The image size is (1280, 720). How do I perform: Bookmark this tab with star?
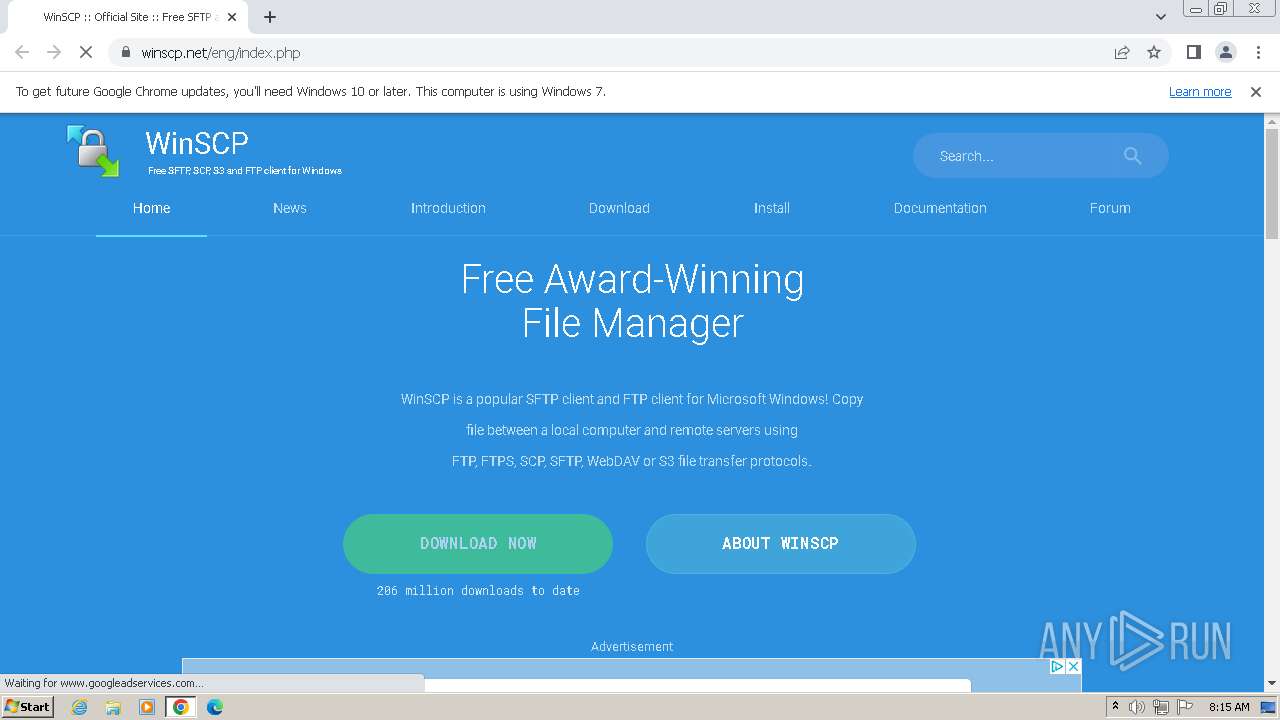point(1154,53)
